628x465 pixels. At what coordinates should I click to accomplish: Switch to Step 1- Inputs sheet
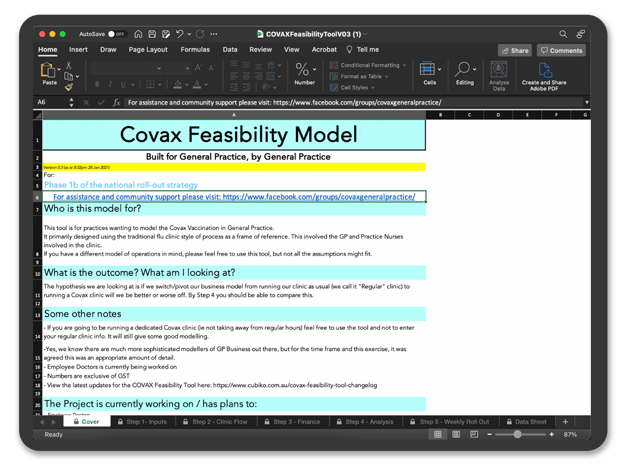142,422
